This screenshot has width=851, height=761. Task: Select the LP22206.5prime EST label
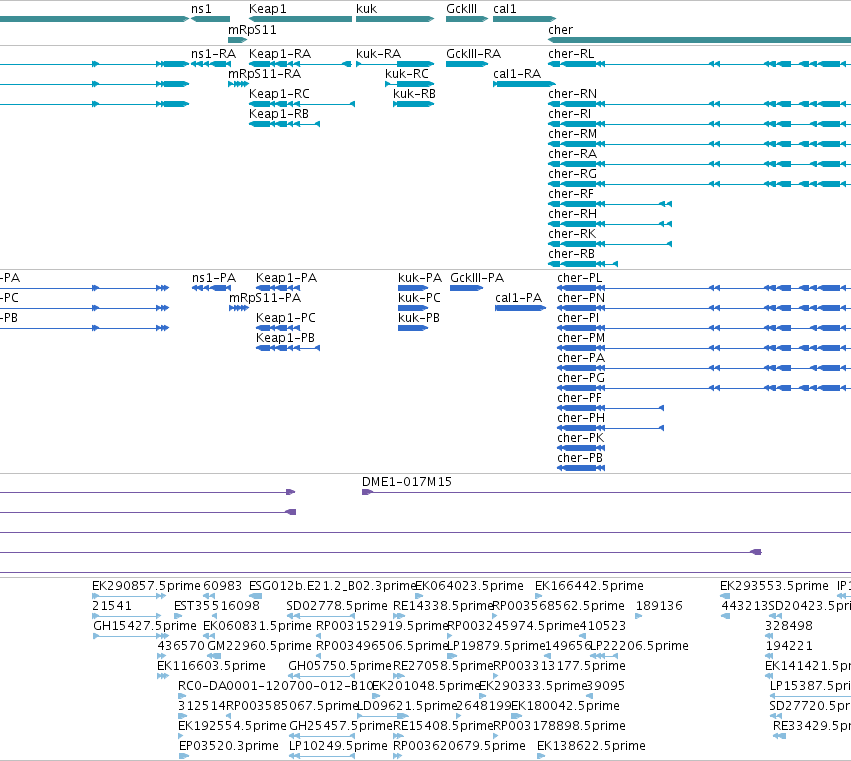[x=639, y=646]
